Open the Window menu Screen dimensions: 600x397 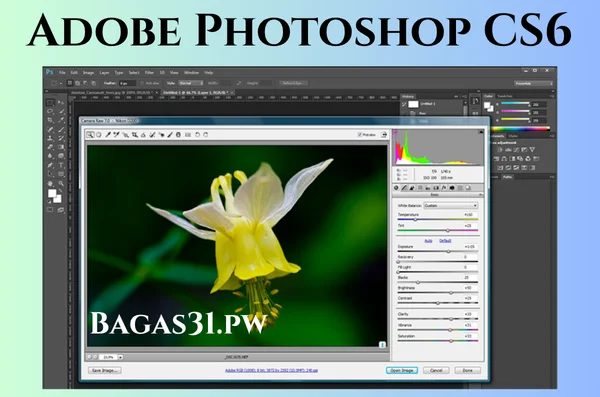point(191,73)
